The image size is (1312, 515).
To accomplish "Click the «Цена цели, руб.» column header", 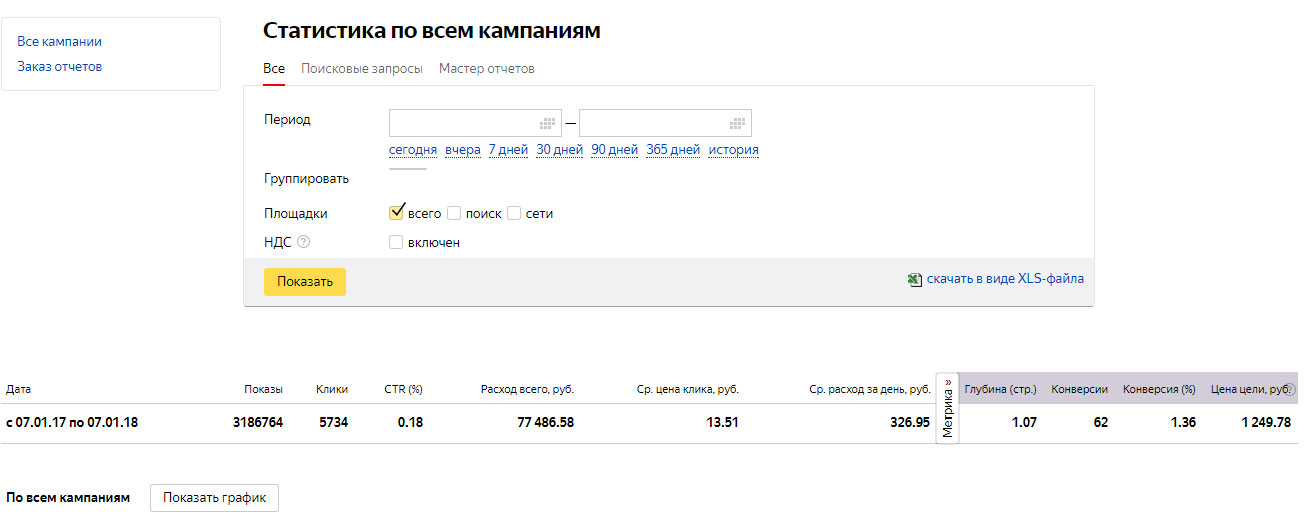I will [1250, 389].
